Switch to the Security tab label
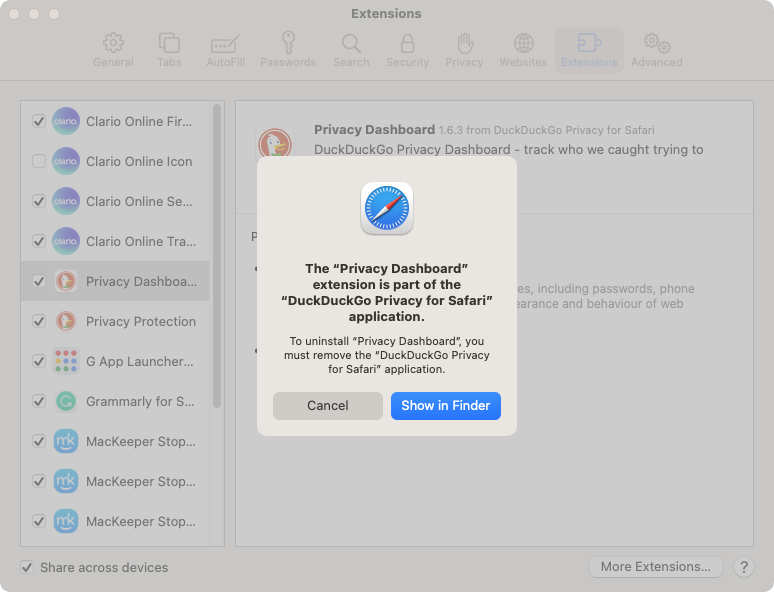Screen dimensions: 774x592 pyautogui.click(x=408, y=62)
